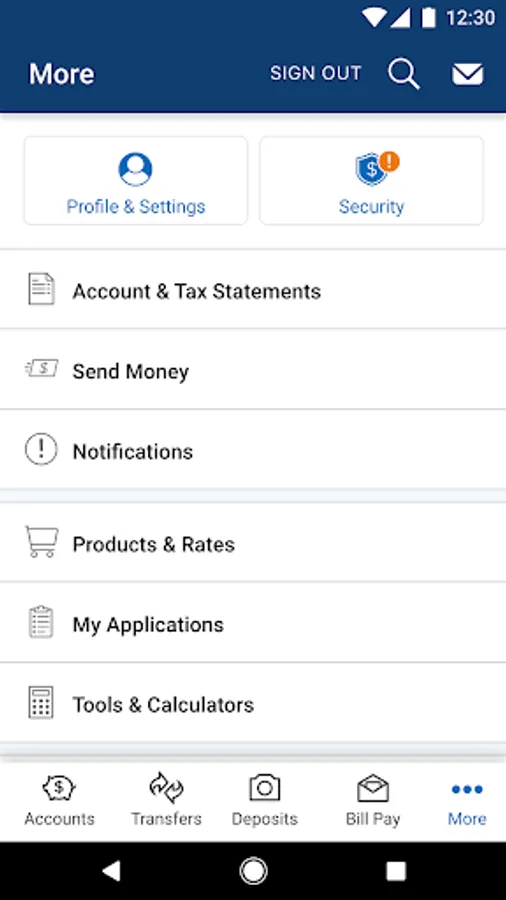Sign out using the SIGN OUT button

316,73
